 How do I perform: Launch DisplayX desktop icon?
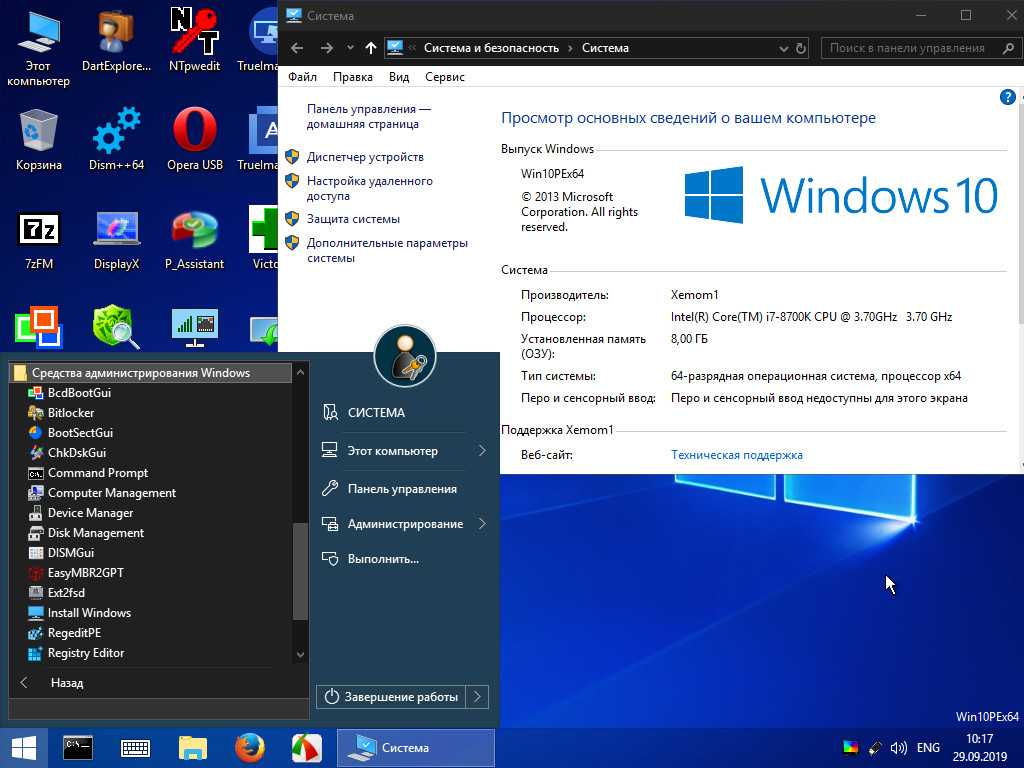tap(116, 240)
